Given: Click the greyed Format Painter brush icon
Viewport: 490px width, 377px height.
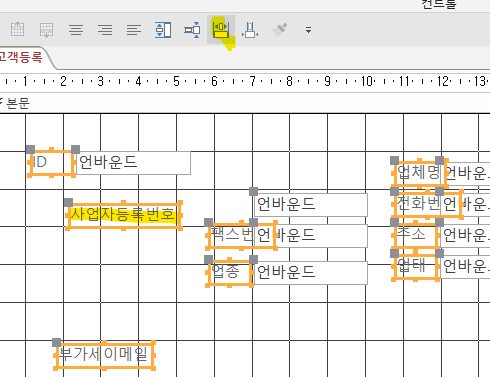Looking at the screenshot, I should pyautogui.click(x=279, y=29).
